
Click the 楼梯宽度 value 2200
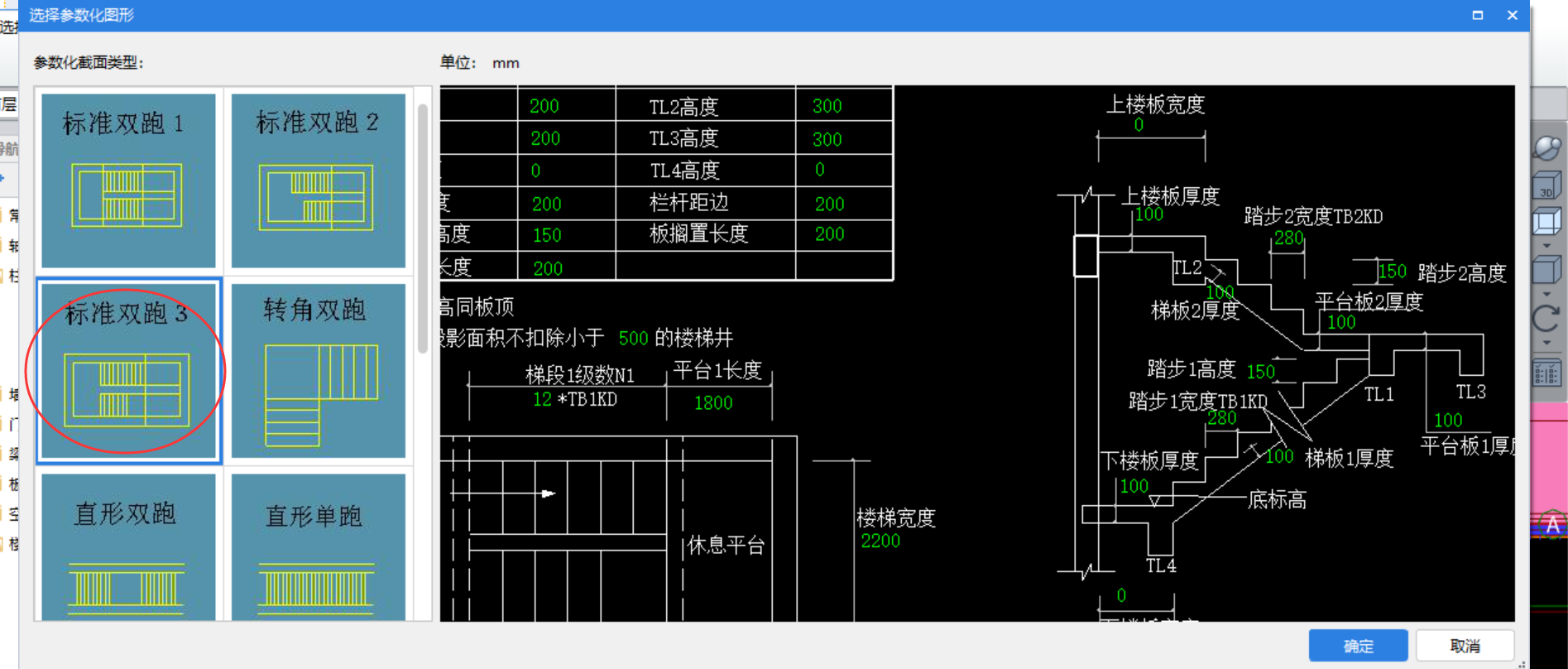point(880,541)
